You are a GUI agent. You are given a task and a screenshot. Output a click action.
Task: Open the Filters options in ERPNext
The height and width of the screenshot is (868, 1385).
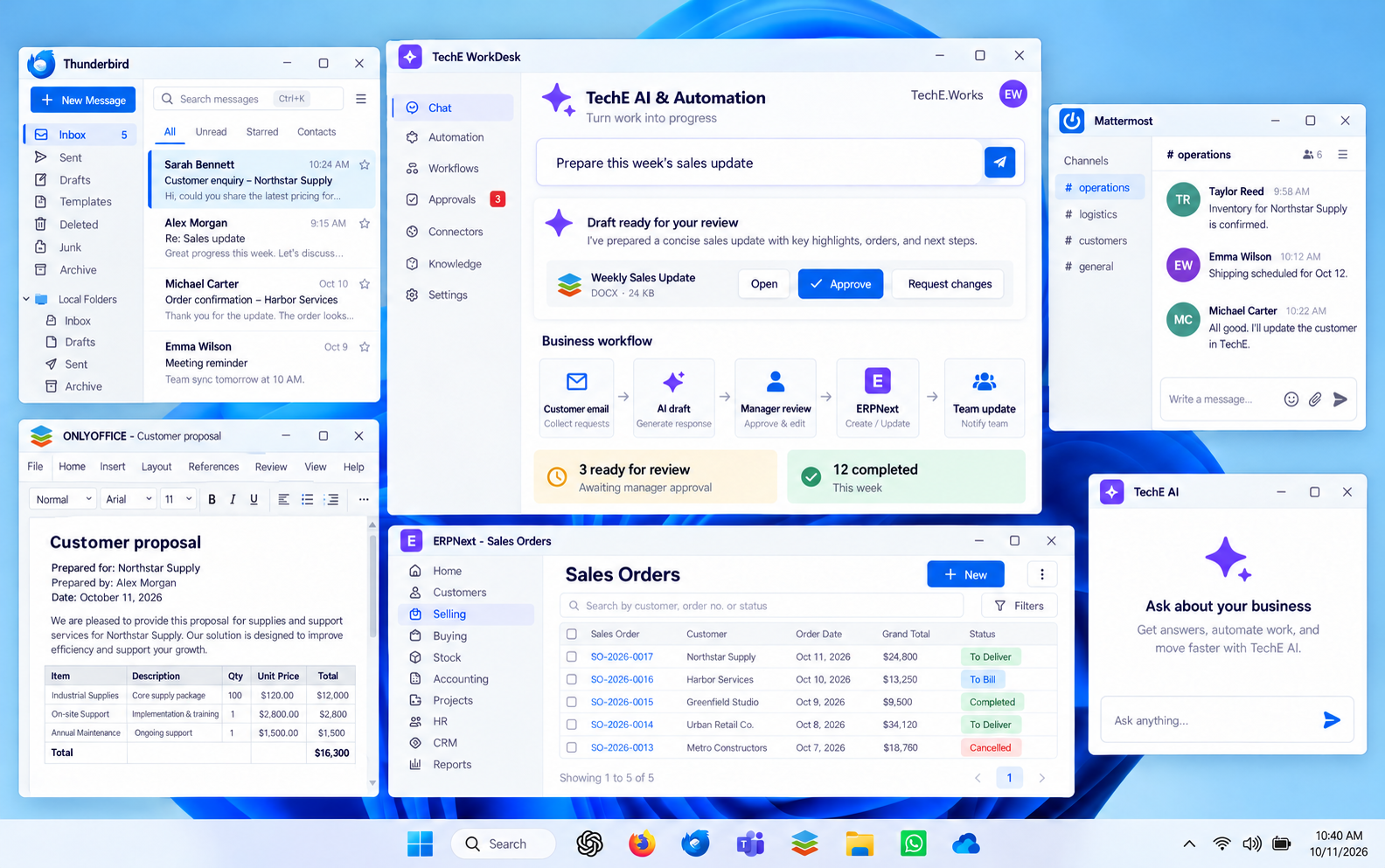pyautogui.click(x=1019, y=606)
